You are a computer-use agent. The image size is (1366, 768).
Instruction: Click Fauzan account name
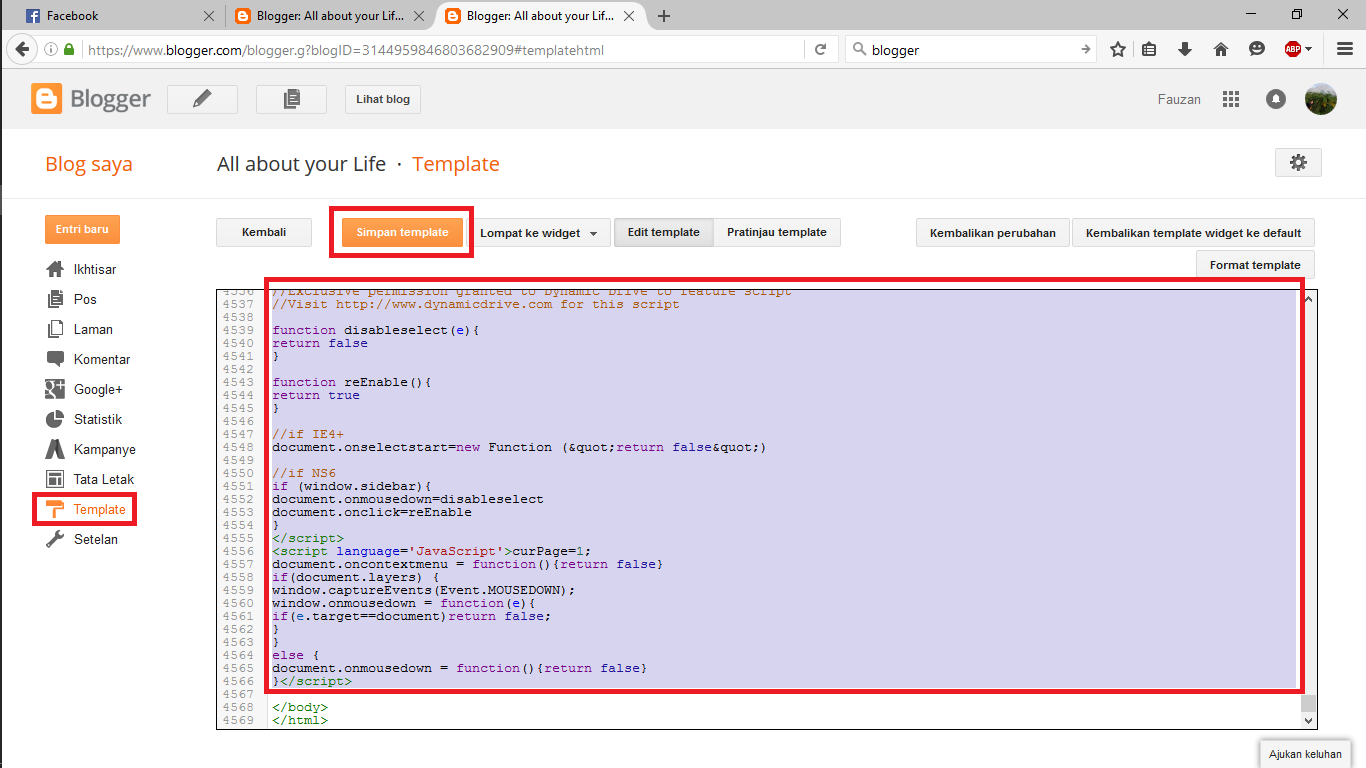[x=1179, y=99]
